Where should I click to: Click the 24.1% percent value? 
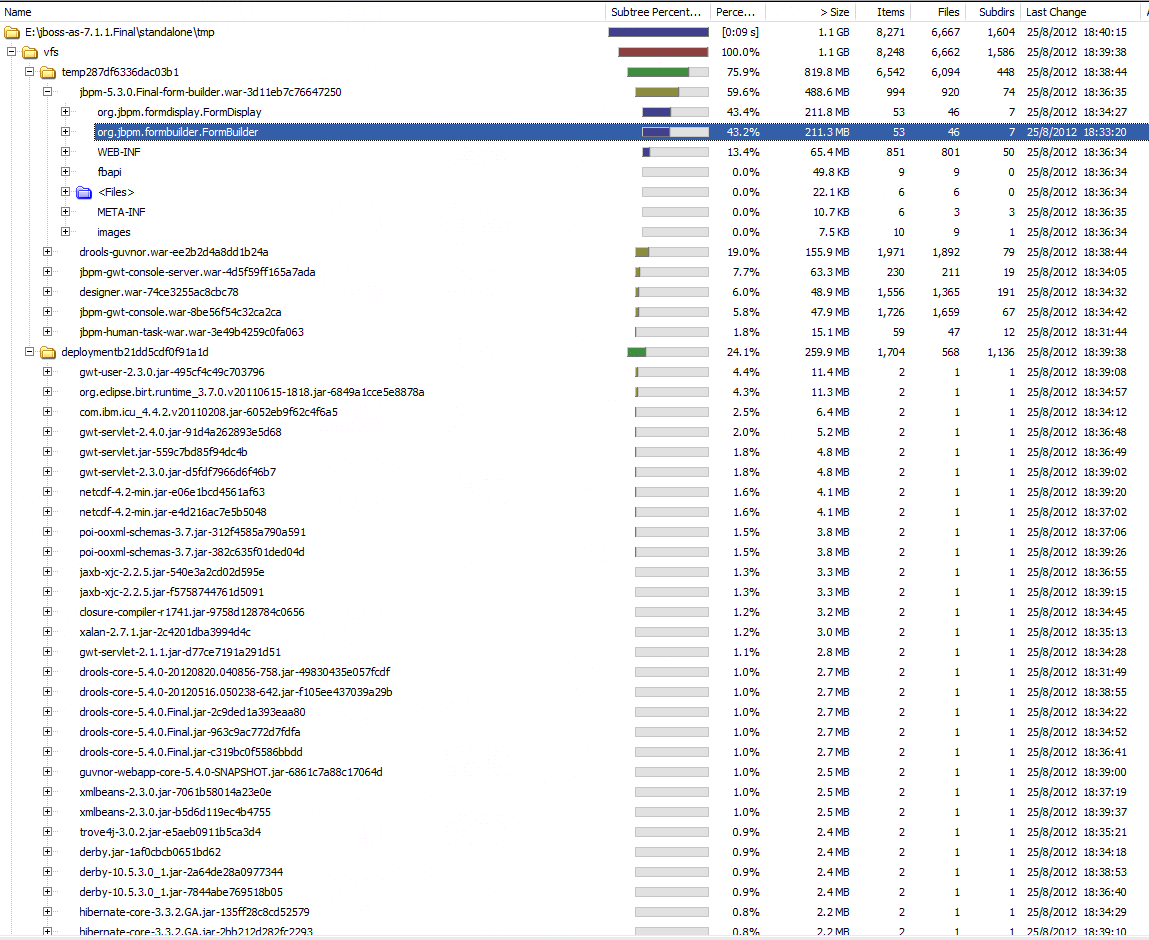coord(743,352)
